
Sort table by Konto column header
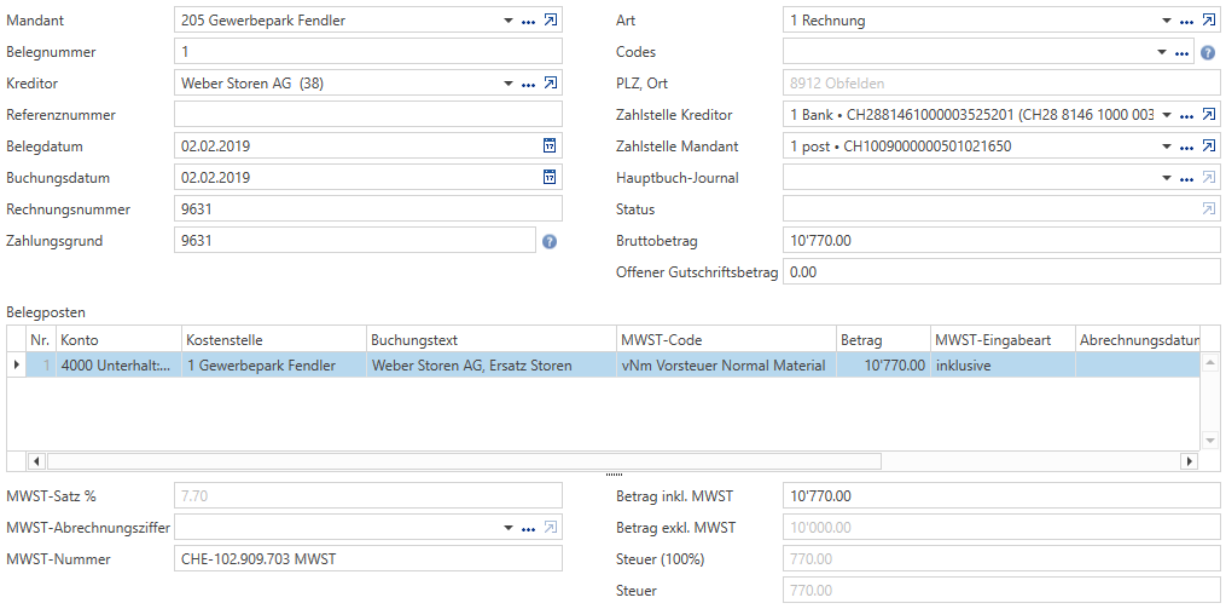119,340
